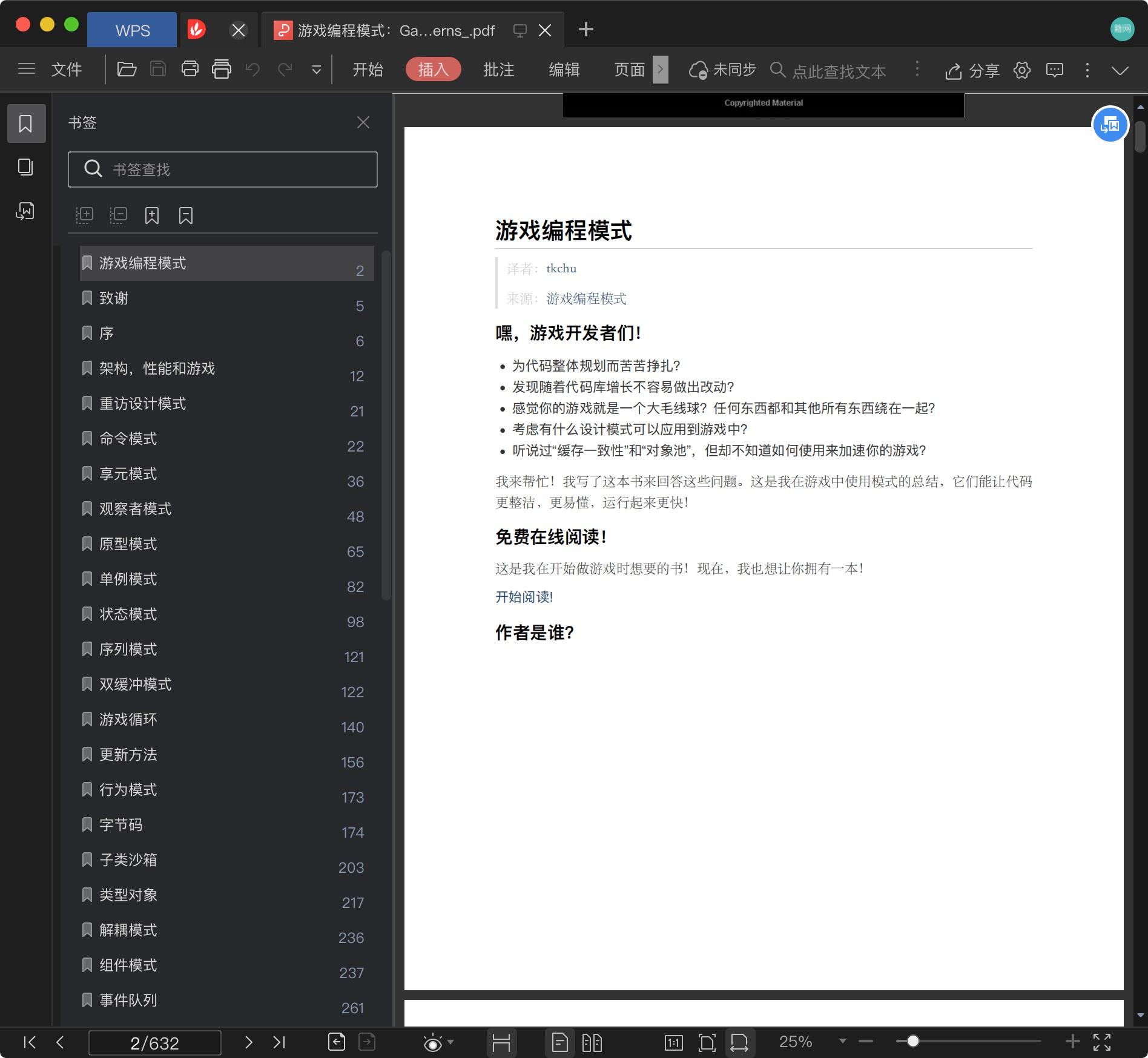Open the hamburger menu next to 文件
This screenshot has height=1058, width=1148.
[x=27, y=70]
